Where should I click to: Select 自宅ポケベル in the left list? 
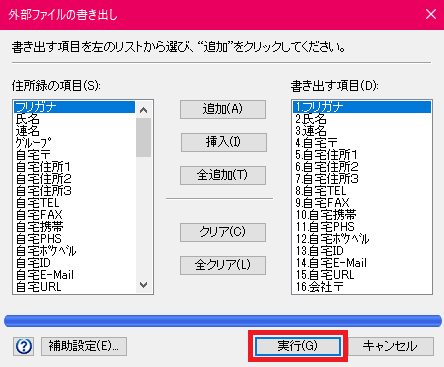click(x=75, y=251)
